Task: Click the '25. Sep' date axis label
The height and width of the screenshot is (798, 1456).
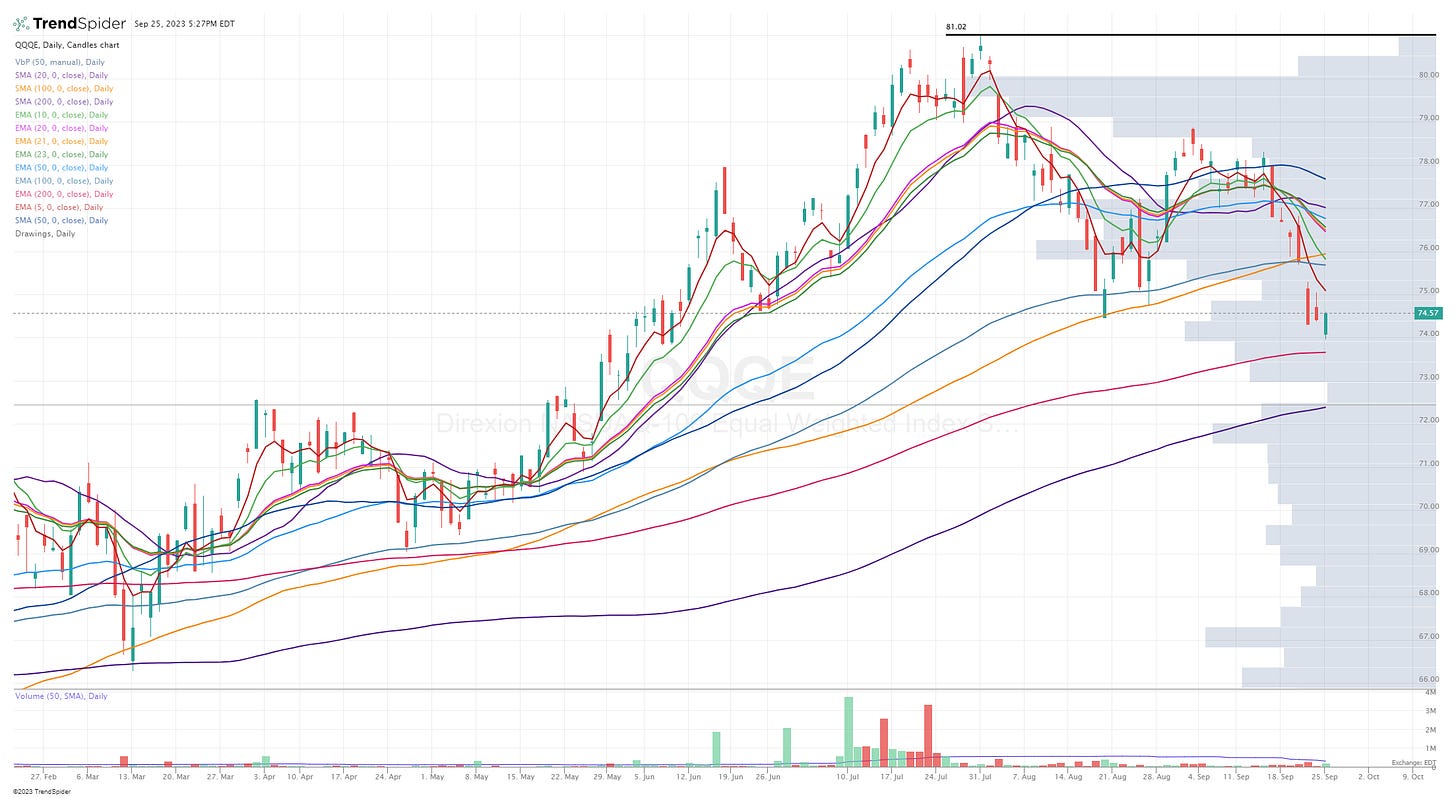Action: (1325, 776)
